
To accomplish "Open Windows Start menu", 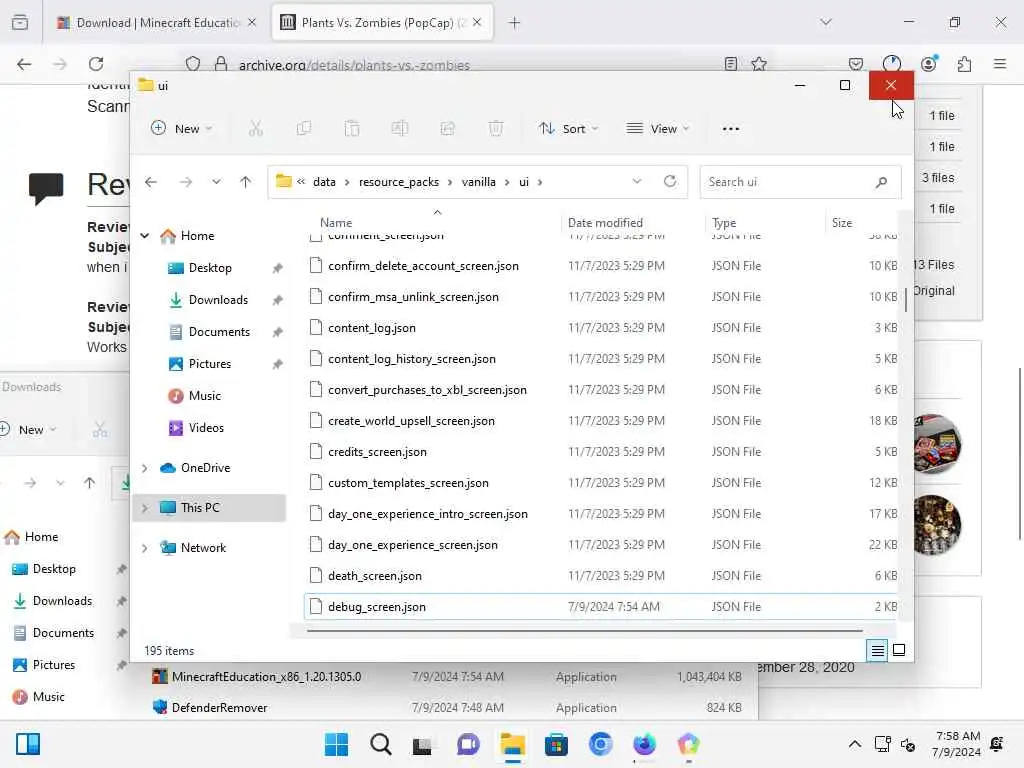I will [336, 744].
